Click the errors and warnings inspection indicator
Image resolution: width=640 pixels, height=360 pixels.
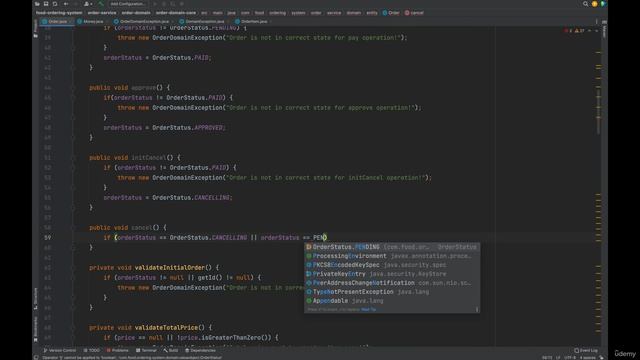click(575, 31)
